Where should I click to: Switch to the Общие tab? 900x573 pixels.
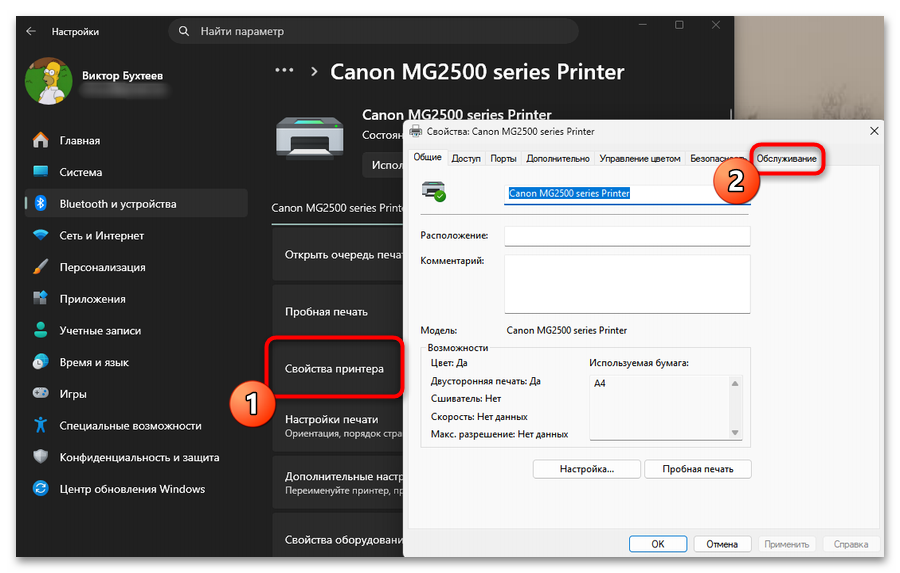(x=428, y=157)
